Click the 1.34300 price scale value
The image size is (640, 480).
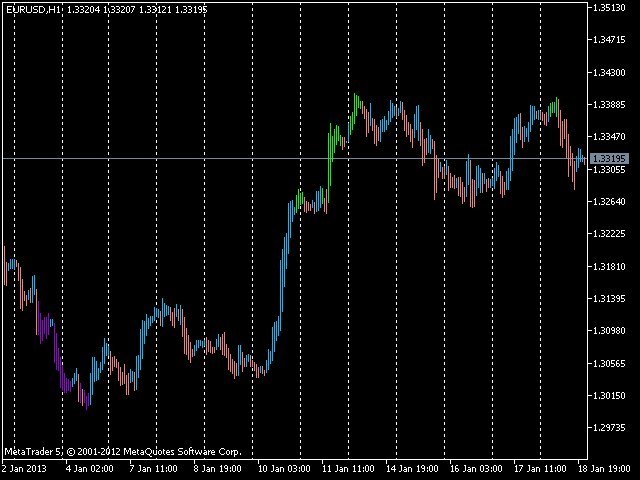click(x=609, y=73)
